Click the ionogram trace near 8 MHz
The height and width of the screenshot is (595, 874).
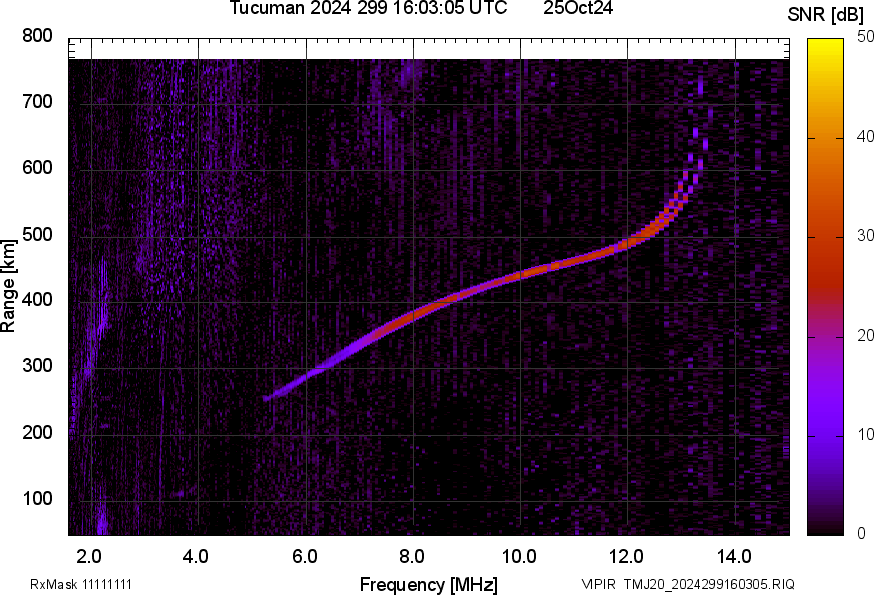pyautogui.click(x=412, y=317)
